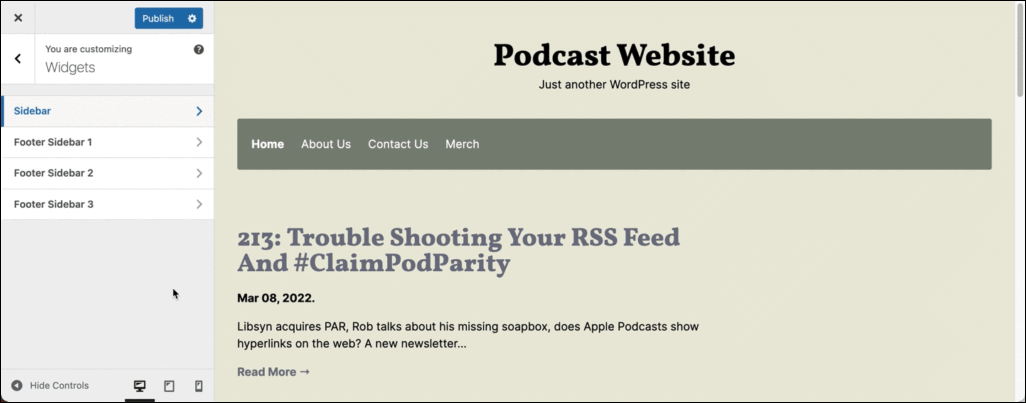
Task: Expand Footer Sidebar 2 section
Action: pyautogui.click(x=107, y=173)
